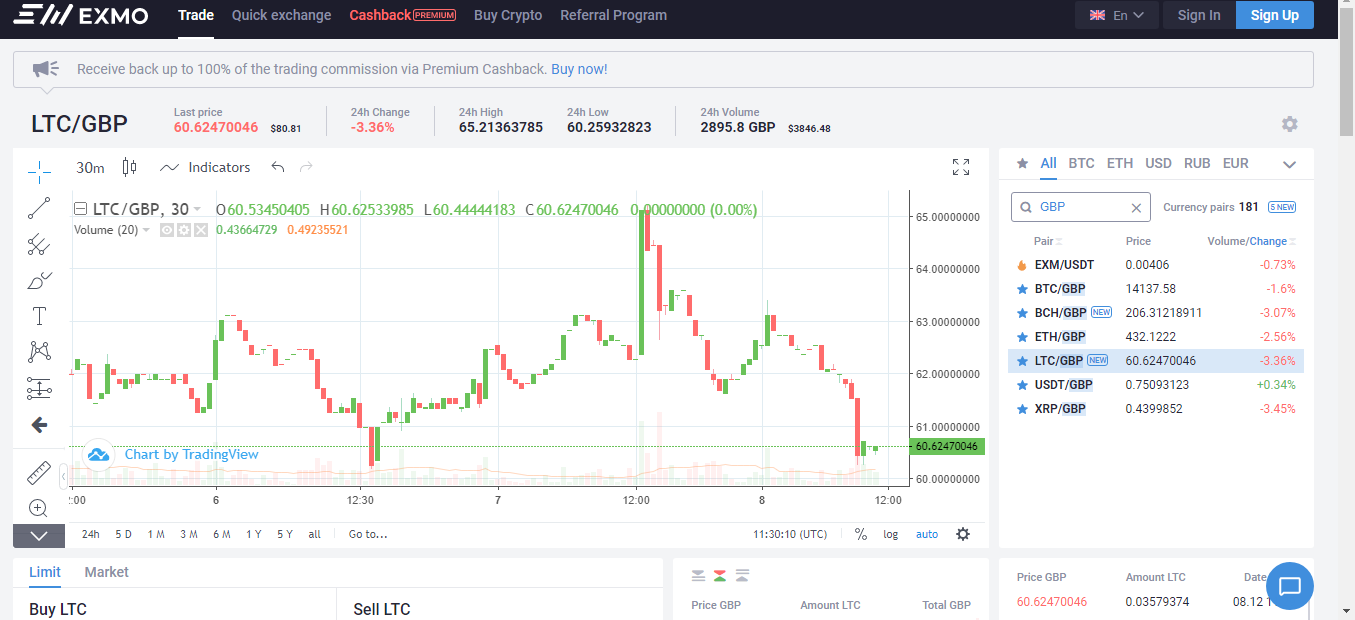The height and width of the screenshot is (620, 1355).
Task: Select the long position prediction tool
Action: 39,388
